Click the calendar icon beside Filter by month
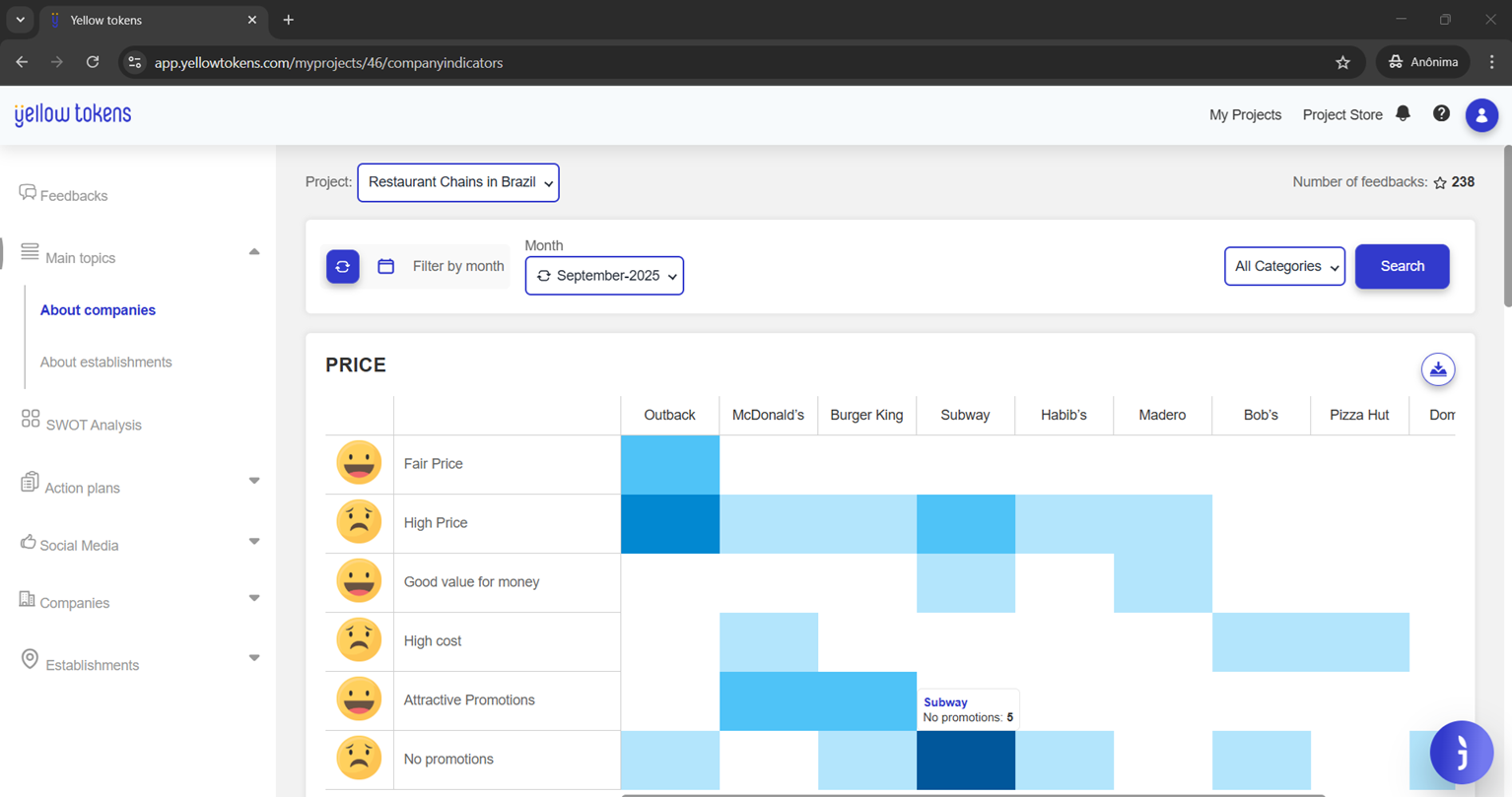The height and width of the screenshot is (797, 1512). coord(386,266)
